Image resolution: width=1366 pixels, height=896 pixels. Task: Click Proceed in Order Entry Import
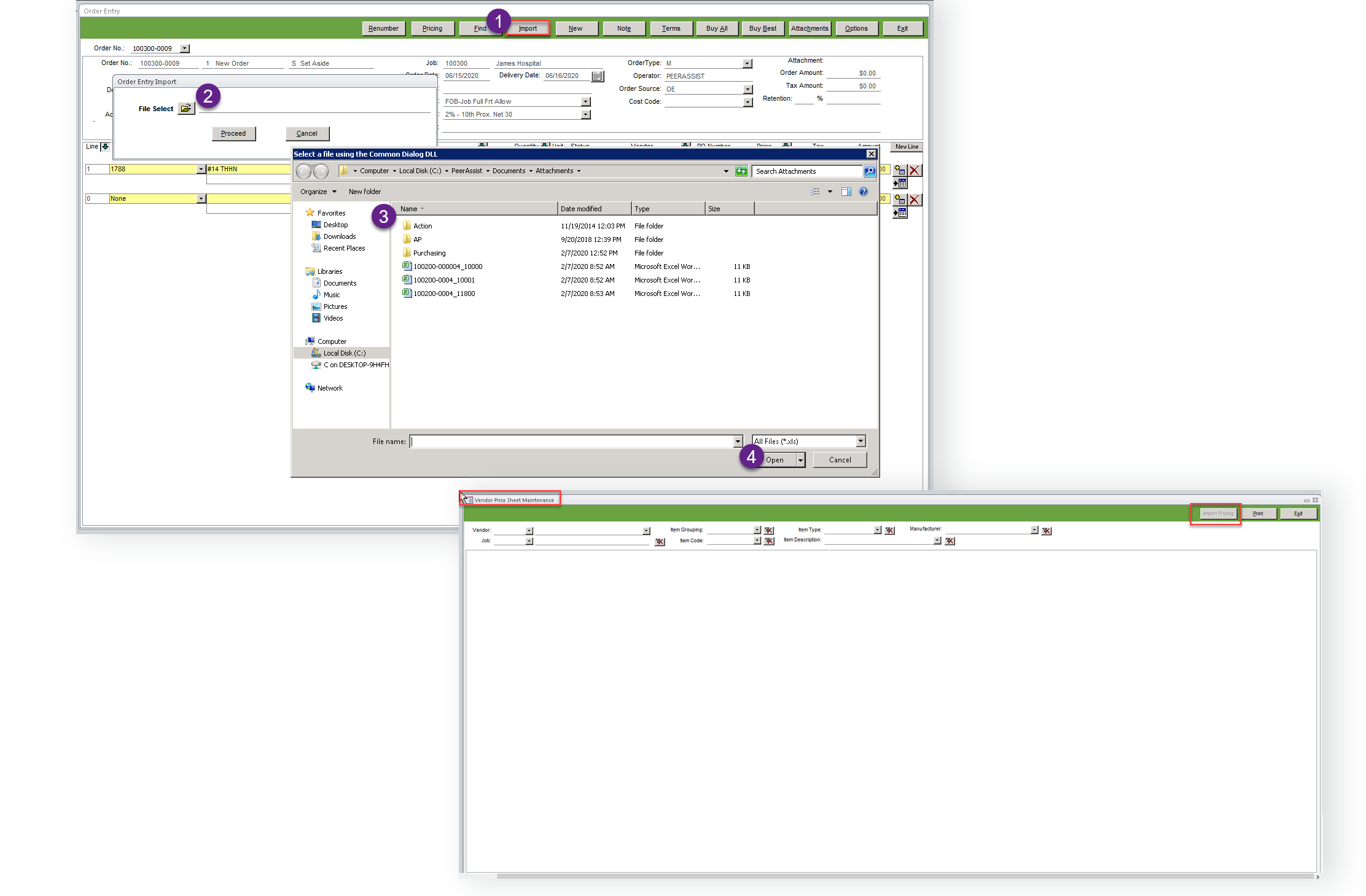point(233,133)
